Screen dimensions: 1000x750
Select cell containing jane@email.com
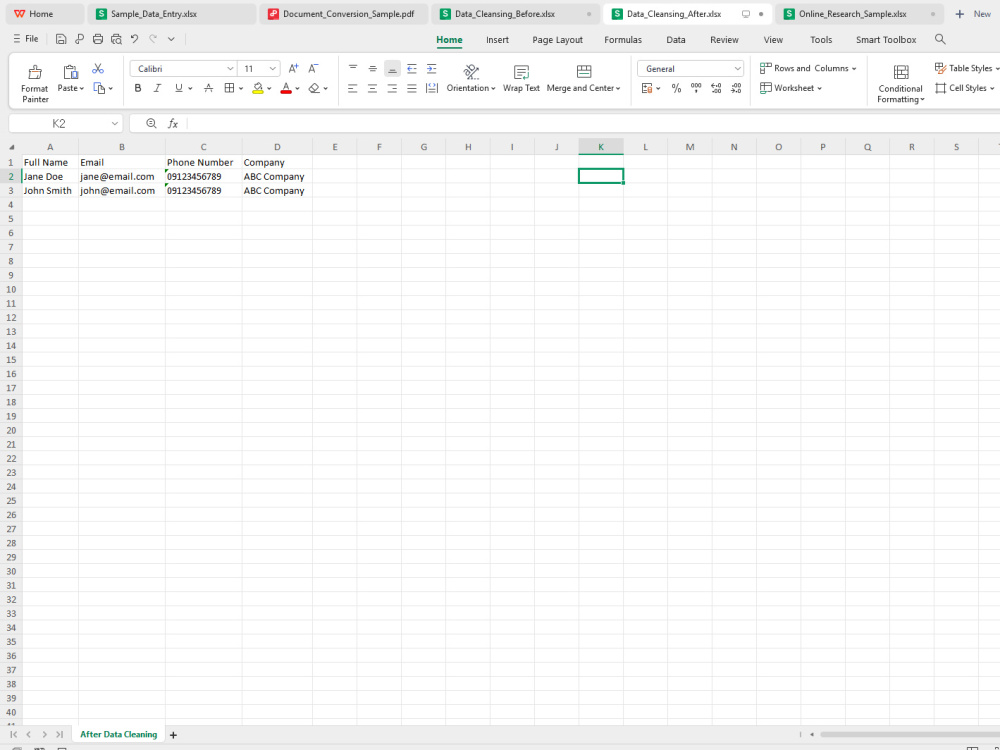(x=122, y=177)
